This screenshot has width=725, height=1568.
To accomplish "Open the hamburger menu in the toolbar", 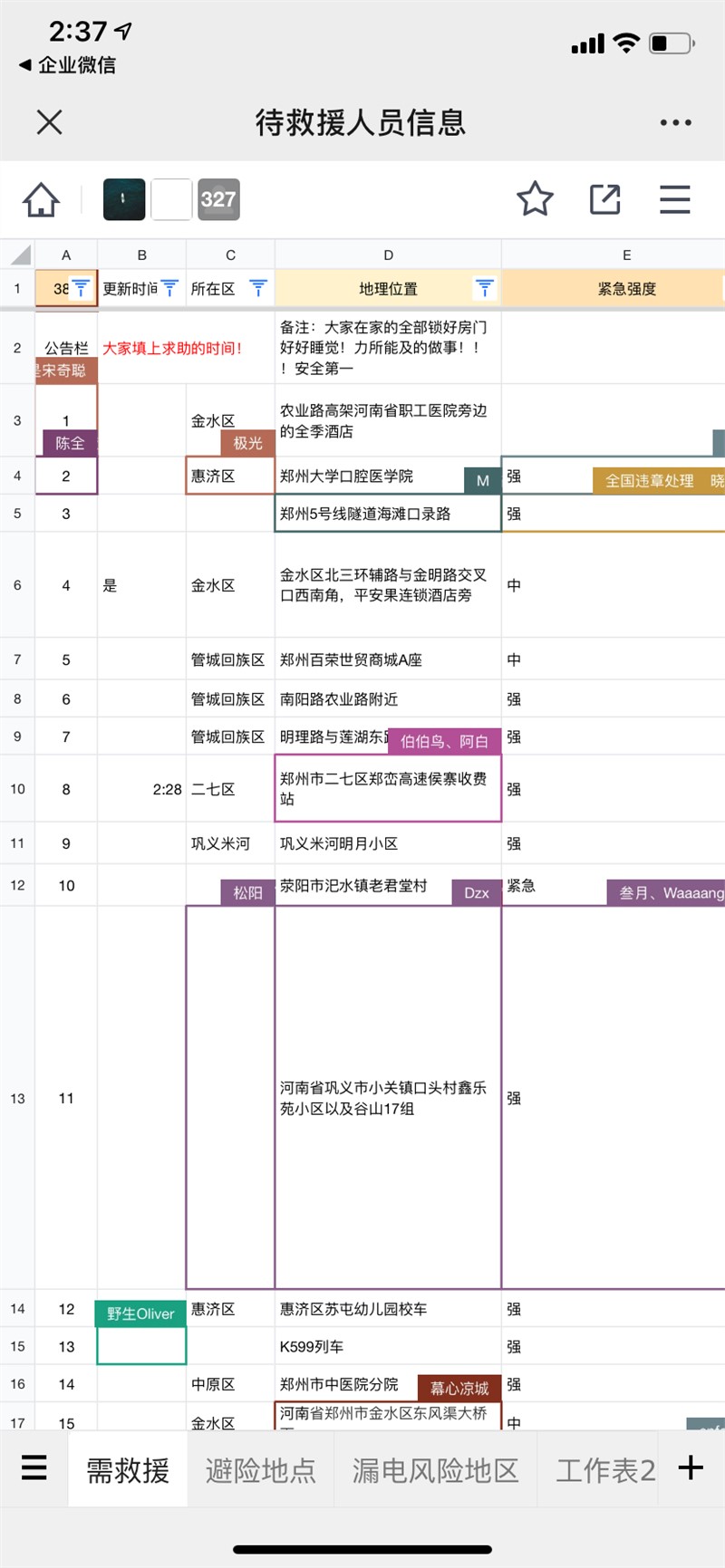I will pos(674,199).
